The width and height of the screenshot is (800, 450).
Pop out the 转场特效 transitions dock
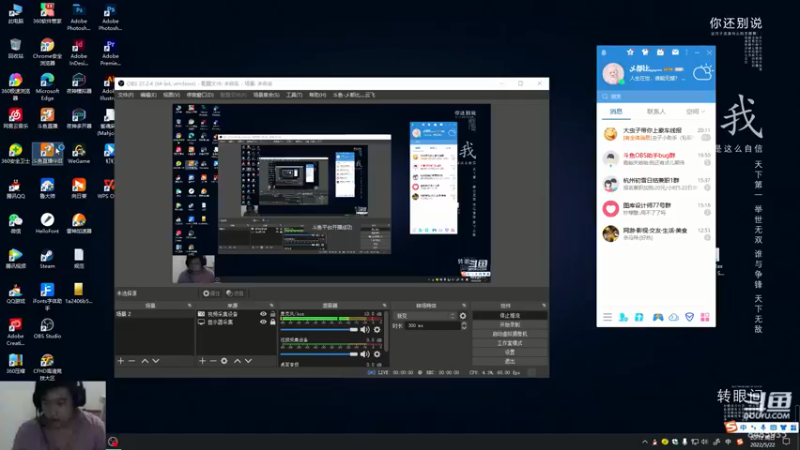coord(464,306)
